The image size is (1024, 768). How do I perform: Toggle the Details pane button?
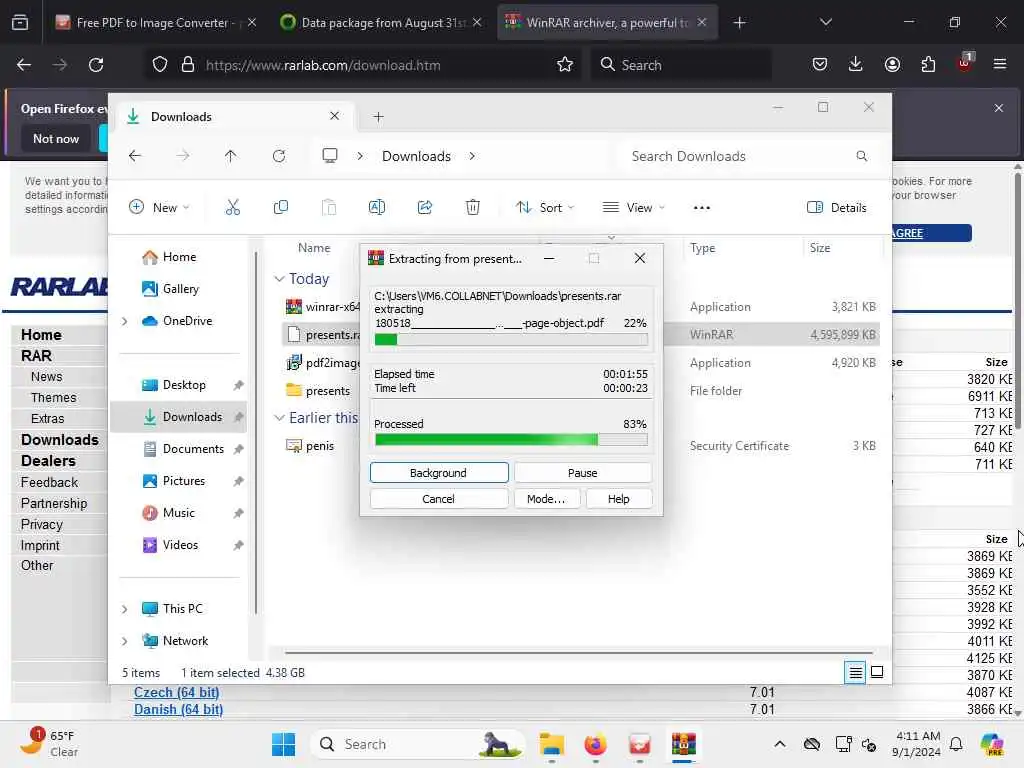[x=837, y=208]
